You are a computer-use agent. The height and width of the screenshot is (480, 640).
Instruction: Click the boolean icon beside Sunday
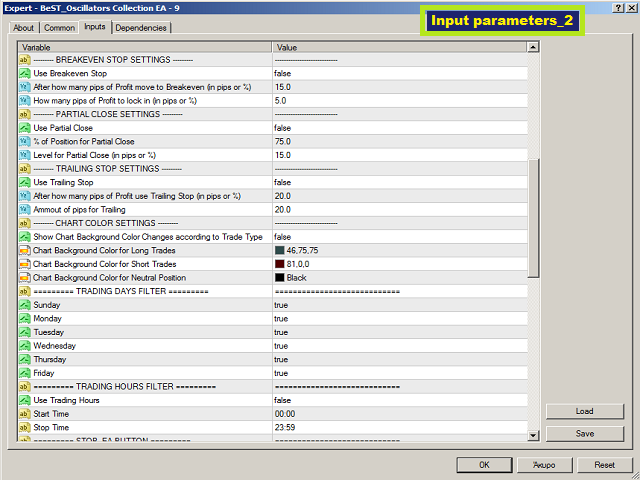[25, 305]
